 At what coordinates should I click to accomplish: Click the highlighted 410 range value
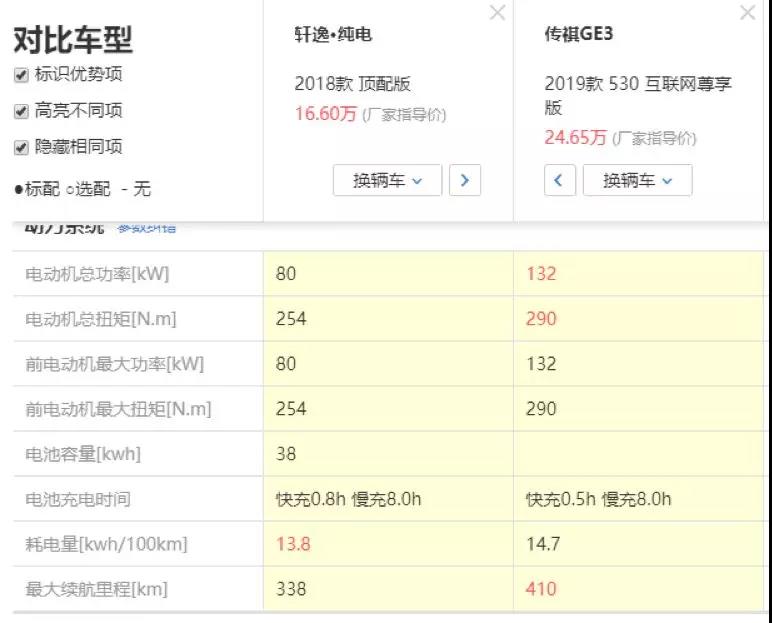(540, 589)
